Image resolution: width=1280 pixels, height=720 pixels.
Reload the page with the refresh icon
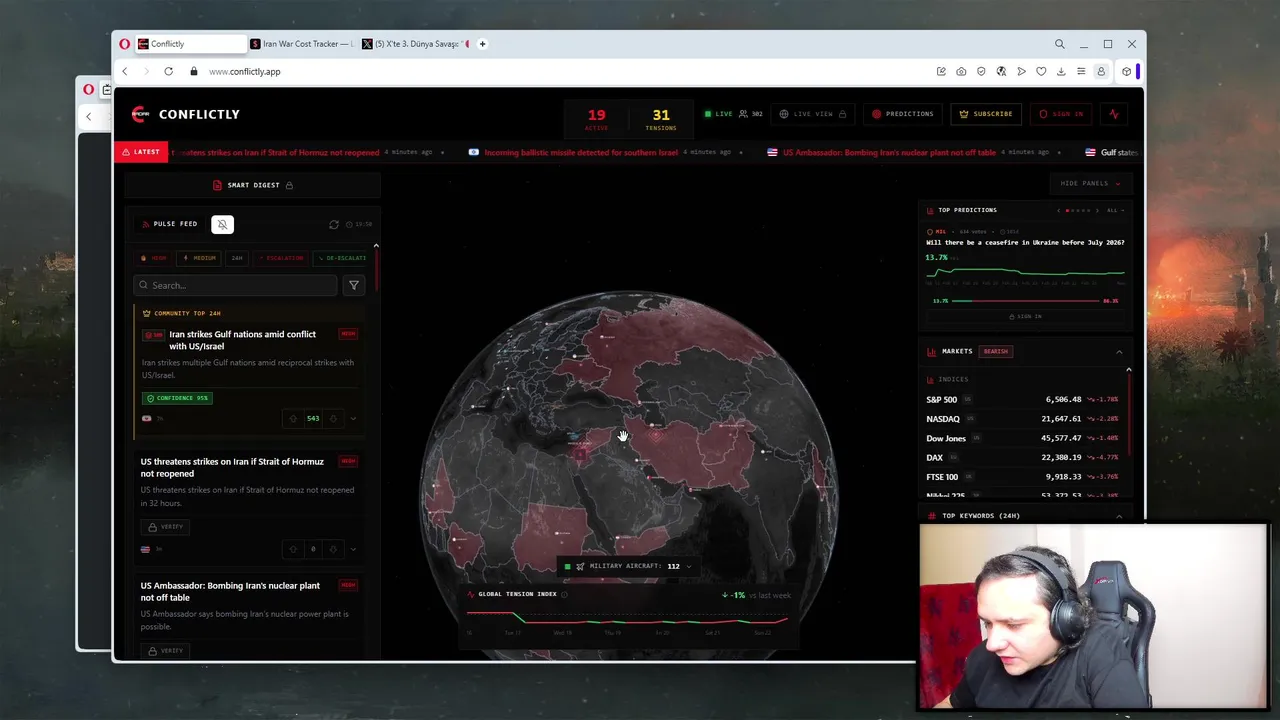coord(168,71)
